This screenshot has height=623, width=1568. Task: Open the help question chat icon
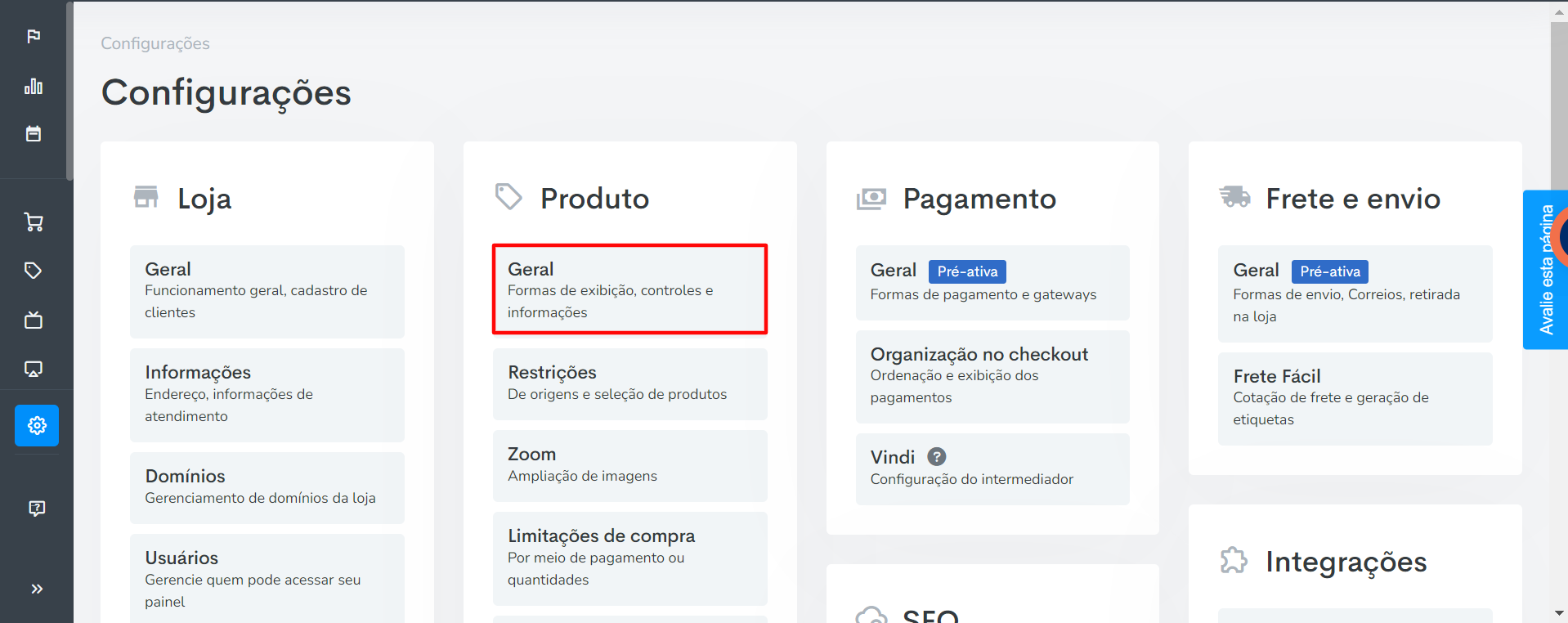coord(37,508)
